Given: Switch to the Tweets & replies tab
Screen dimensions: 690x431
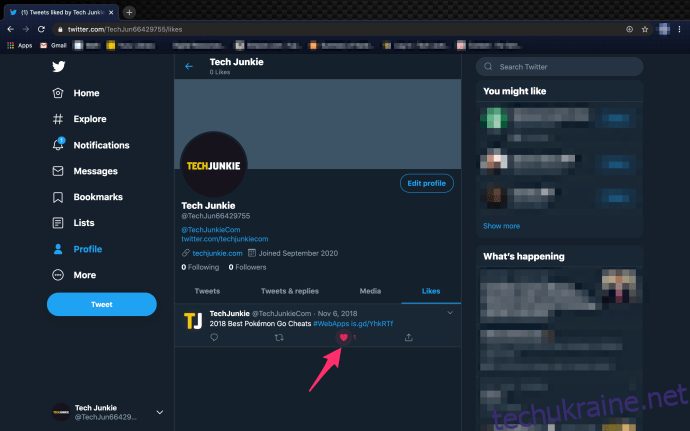Looking at the screenshot, I should 290,291.
